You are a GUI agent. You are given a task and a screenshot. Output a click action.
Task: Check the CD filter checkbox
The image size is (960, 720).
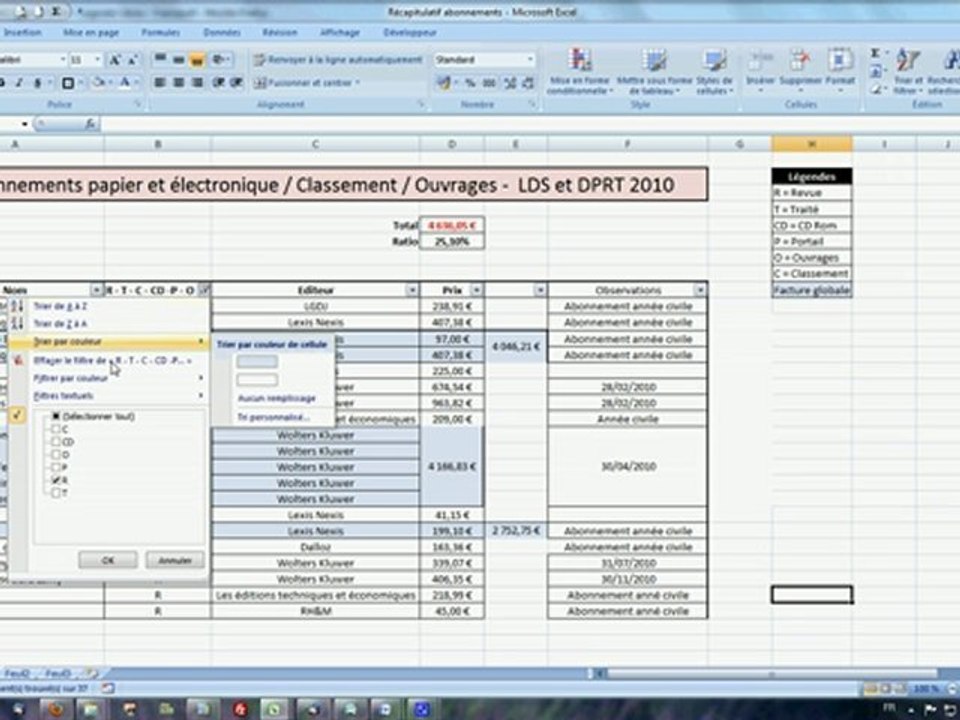click(56, 442)
